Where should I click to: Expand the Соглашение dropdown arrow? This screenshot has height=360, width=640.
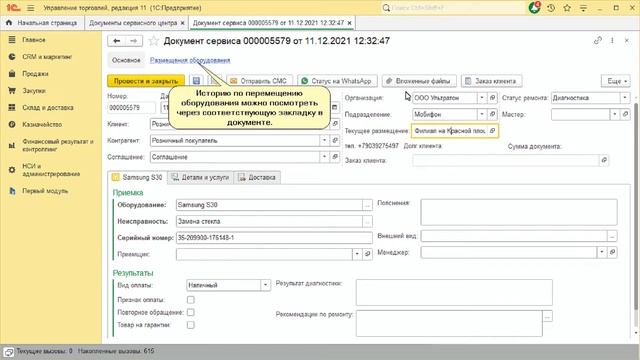pos(324,157)
